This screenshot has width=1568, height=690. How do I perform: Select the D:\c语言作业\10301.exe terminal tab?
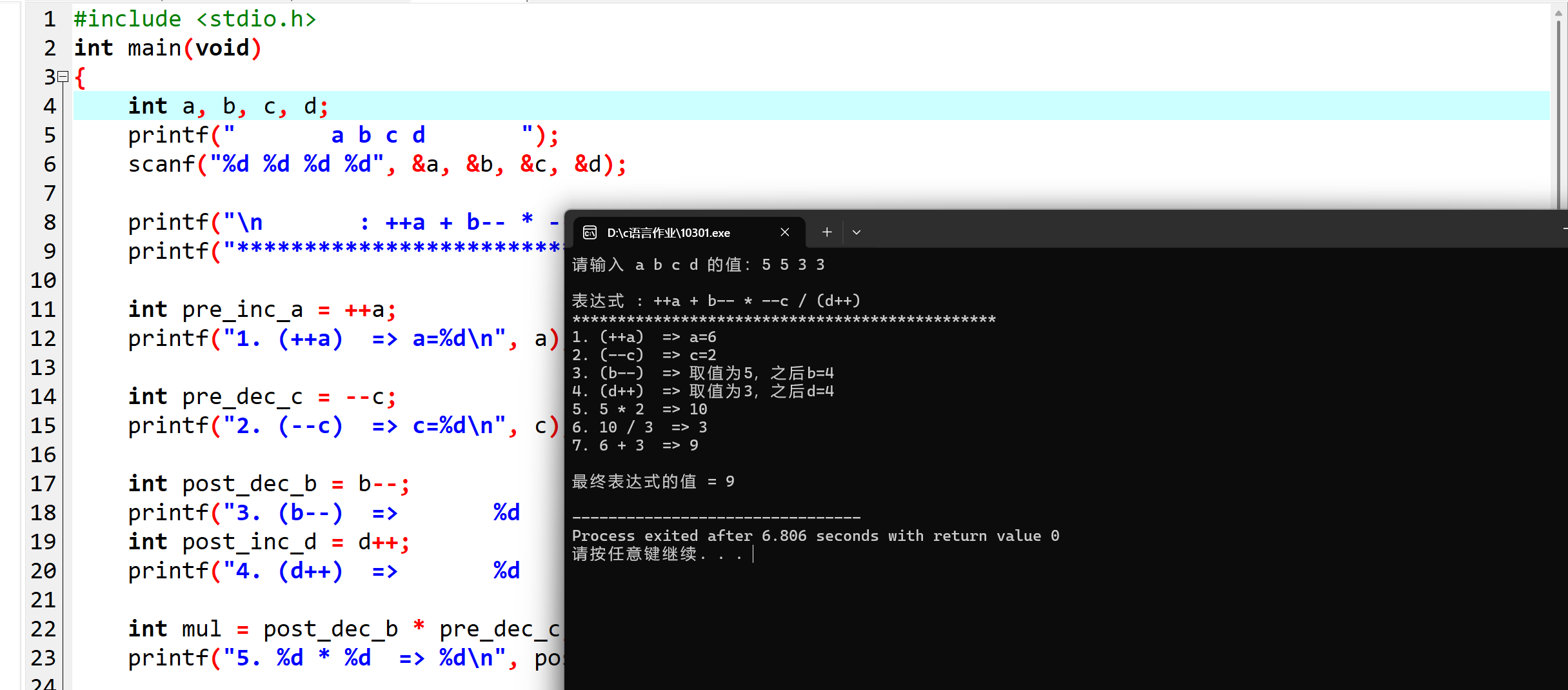pyautogui.click(x=688, y=232)
